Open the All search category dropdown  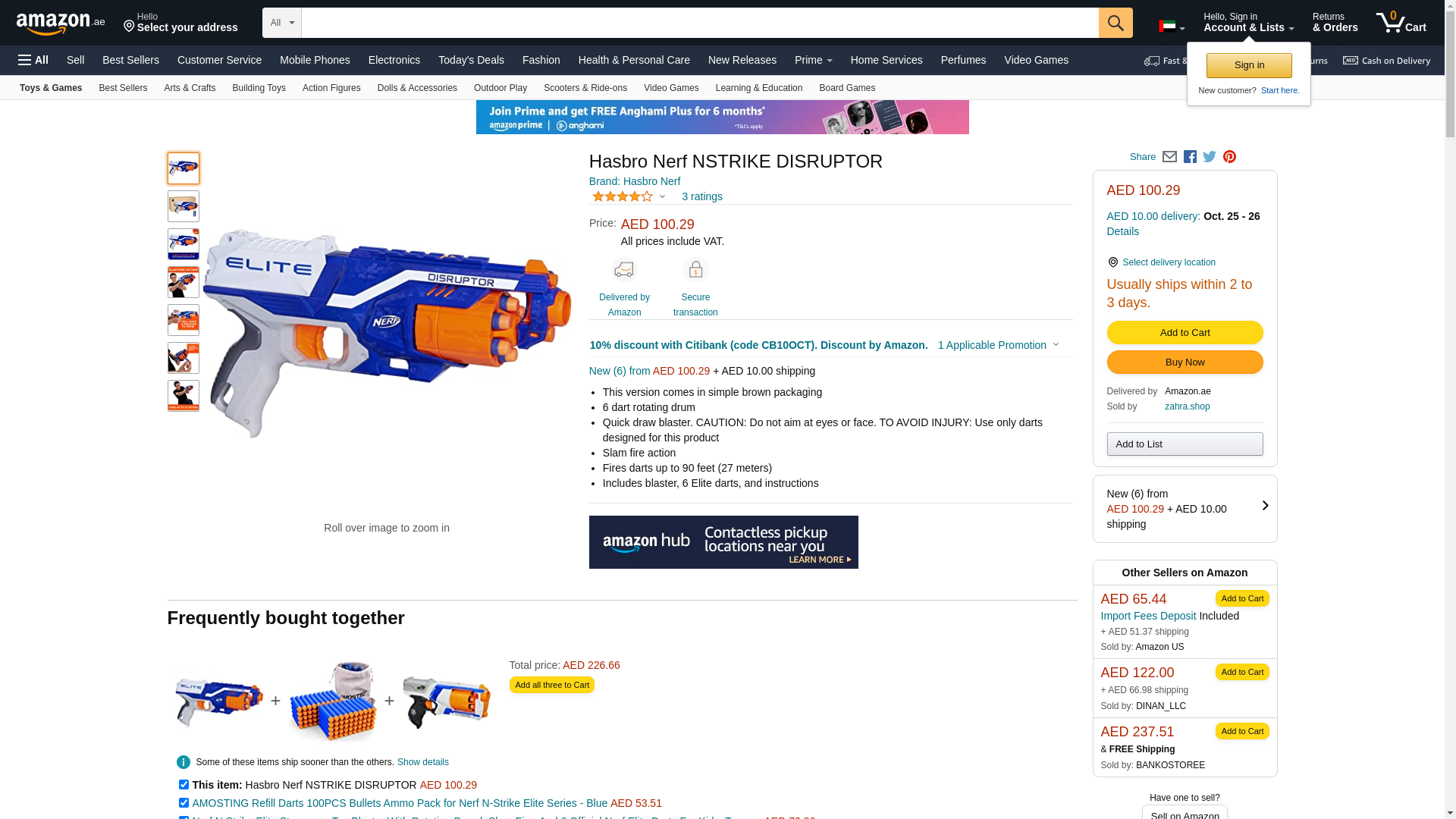pos(282,23)
